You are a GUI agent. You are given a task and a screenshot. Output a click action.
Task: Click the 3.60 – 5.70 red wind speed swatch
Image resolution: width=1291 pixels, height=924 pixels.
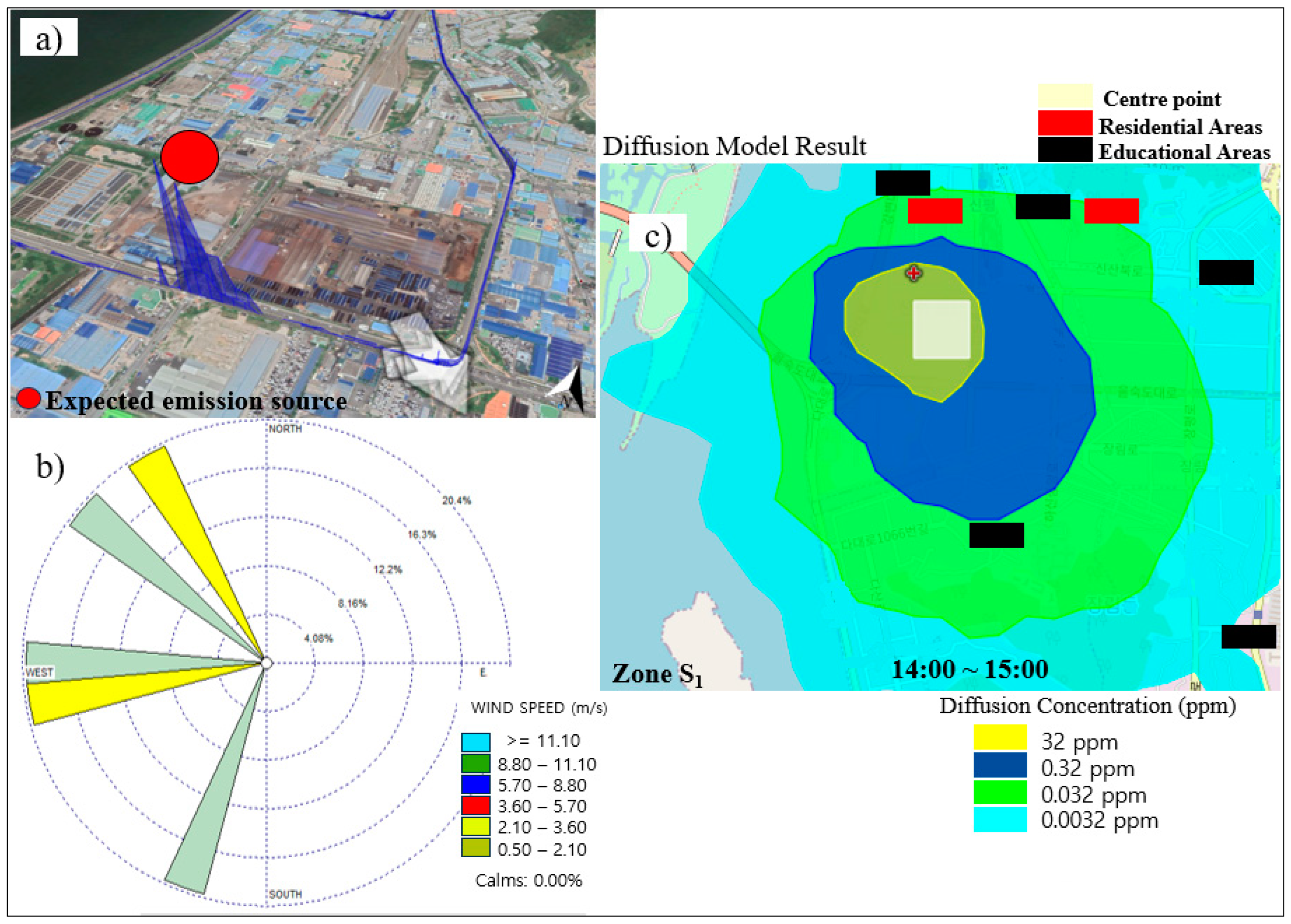pos(475,806)
